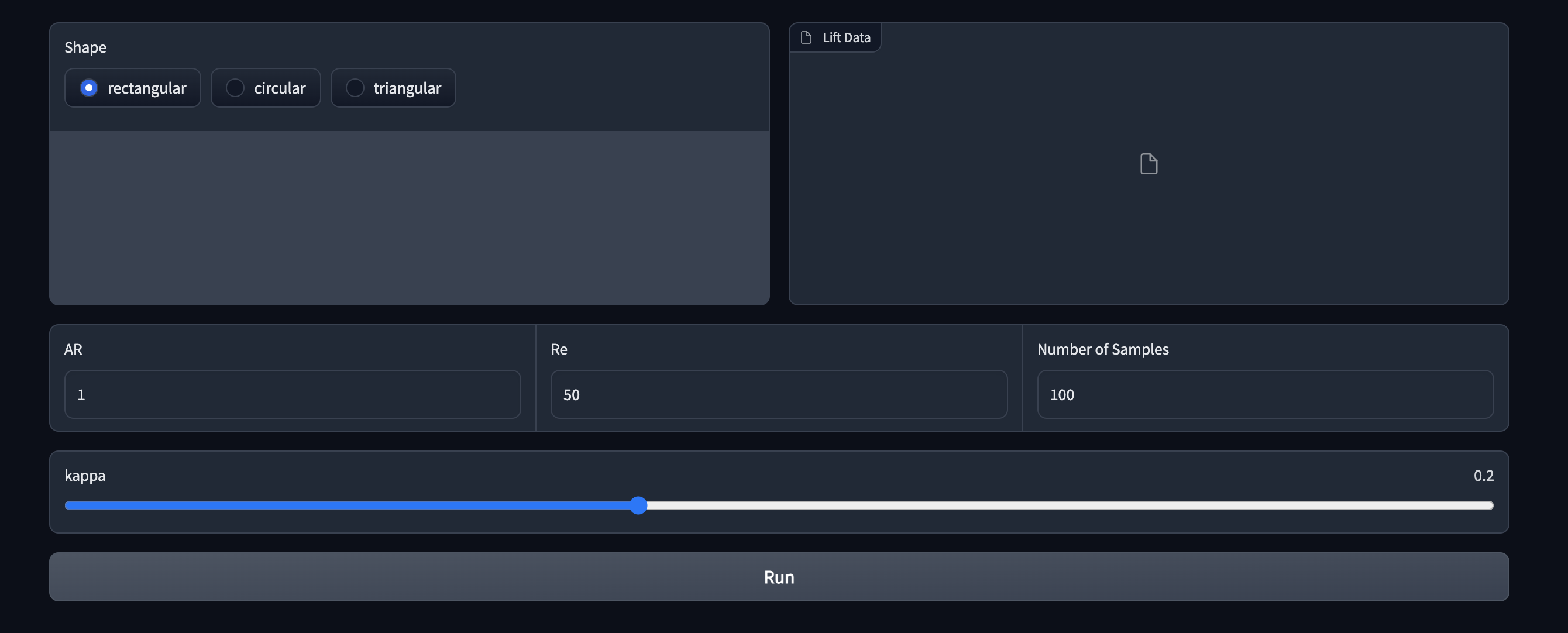The image size is (1568, 633).
Task: Click the Re input field
Action: click(x=779, y=394)
